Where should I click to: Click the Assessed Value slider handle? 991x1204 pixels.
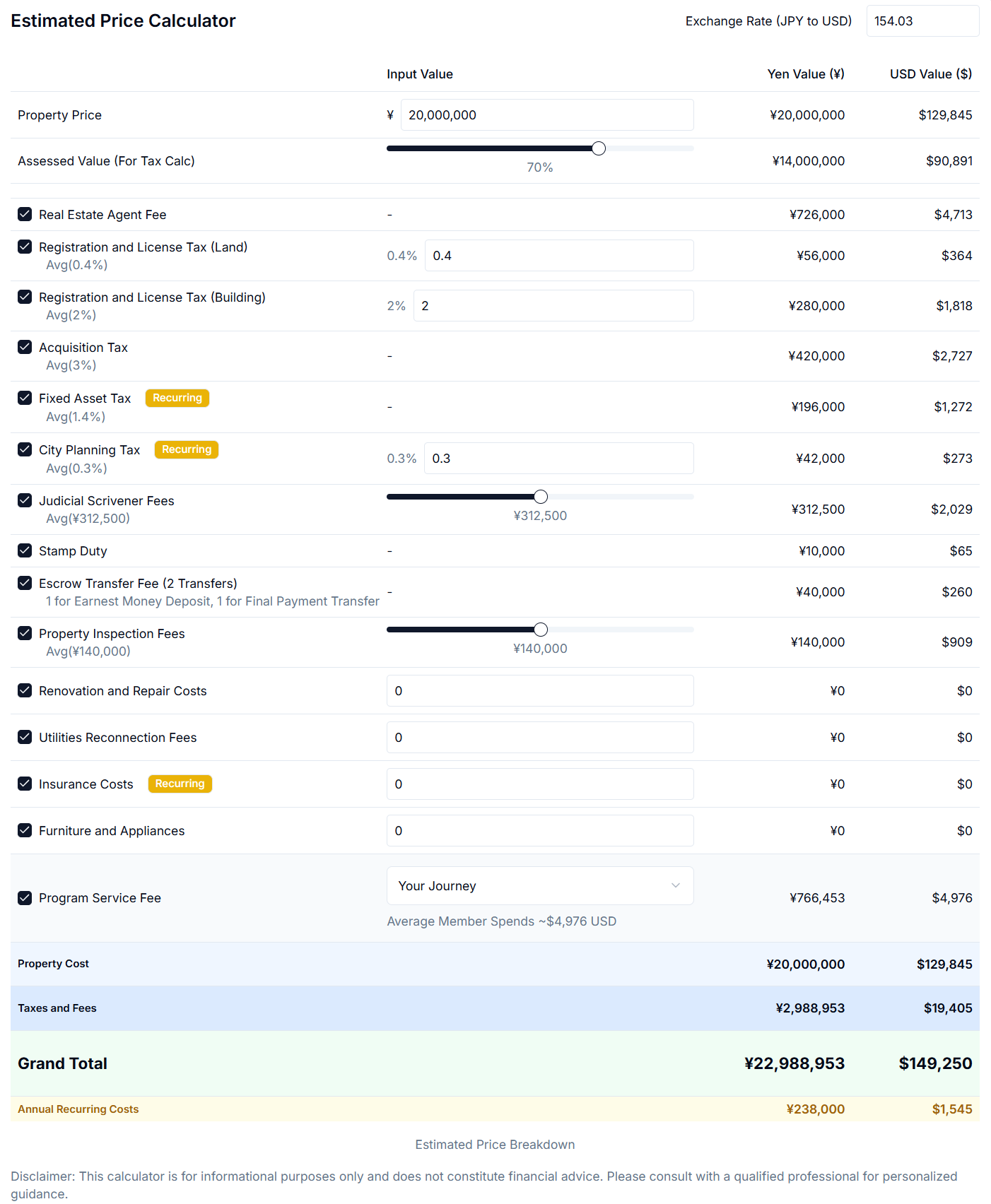(x=599, y=148)
